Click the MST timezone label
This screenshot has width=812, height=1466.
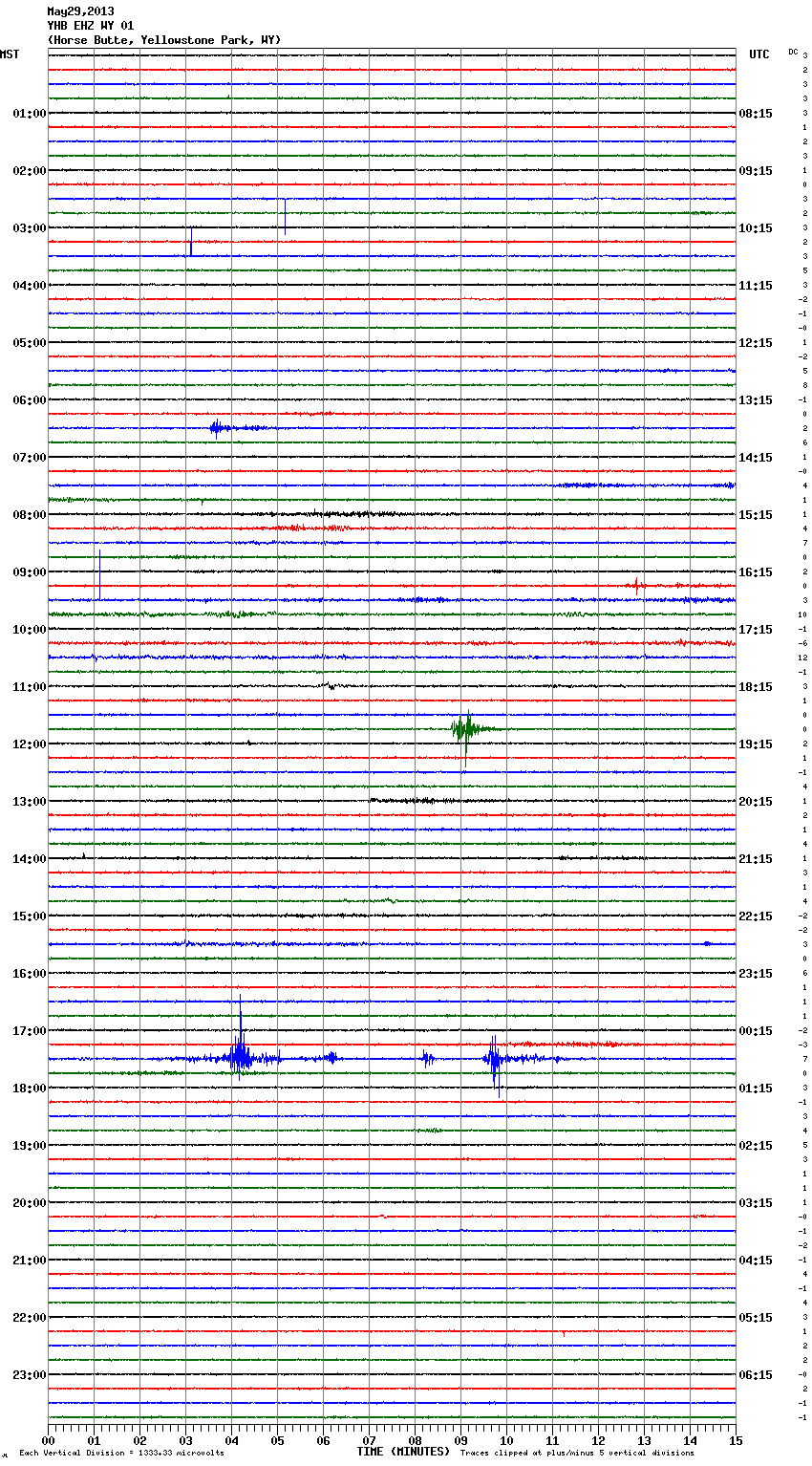pyautogui.click(x=10, y=54)
